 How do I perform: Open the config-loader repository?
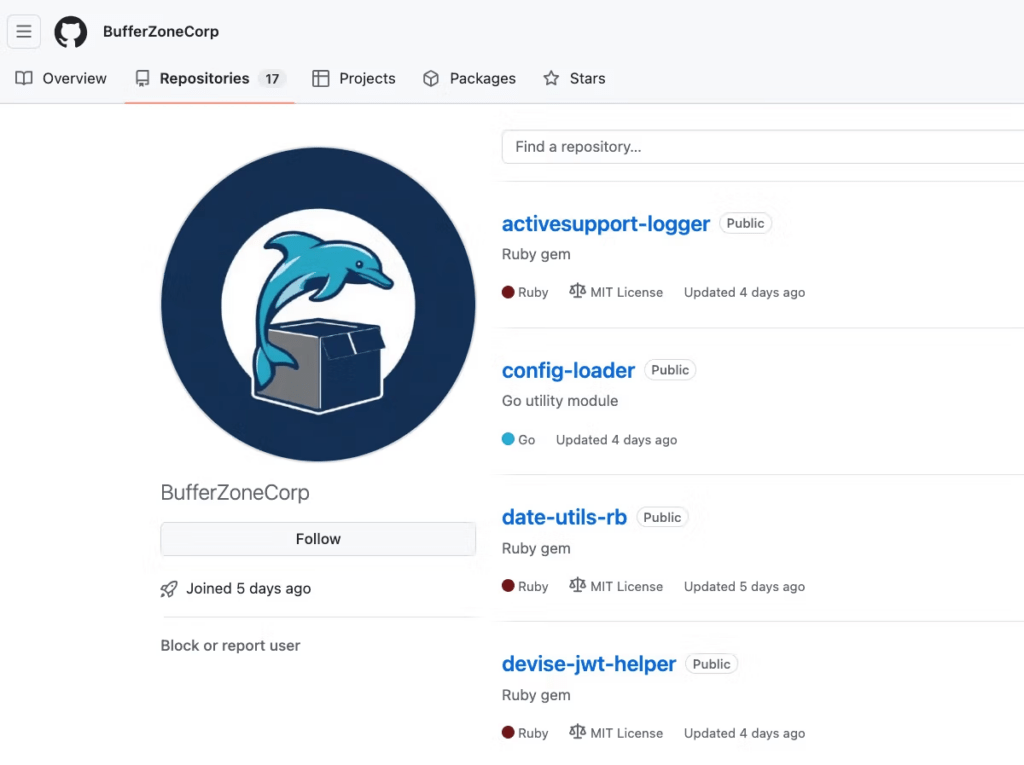(568, 370)
